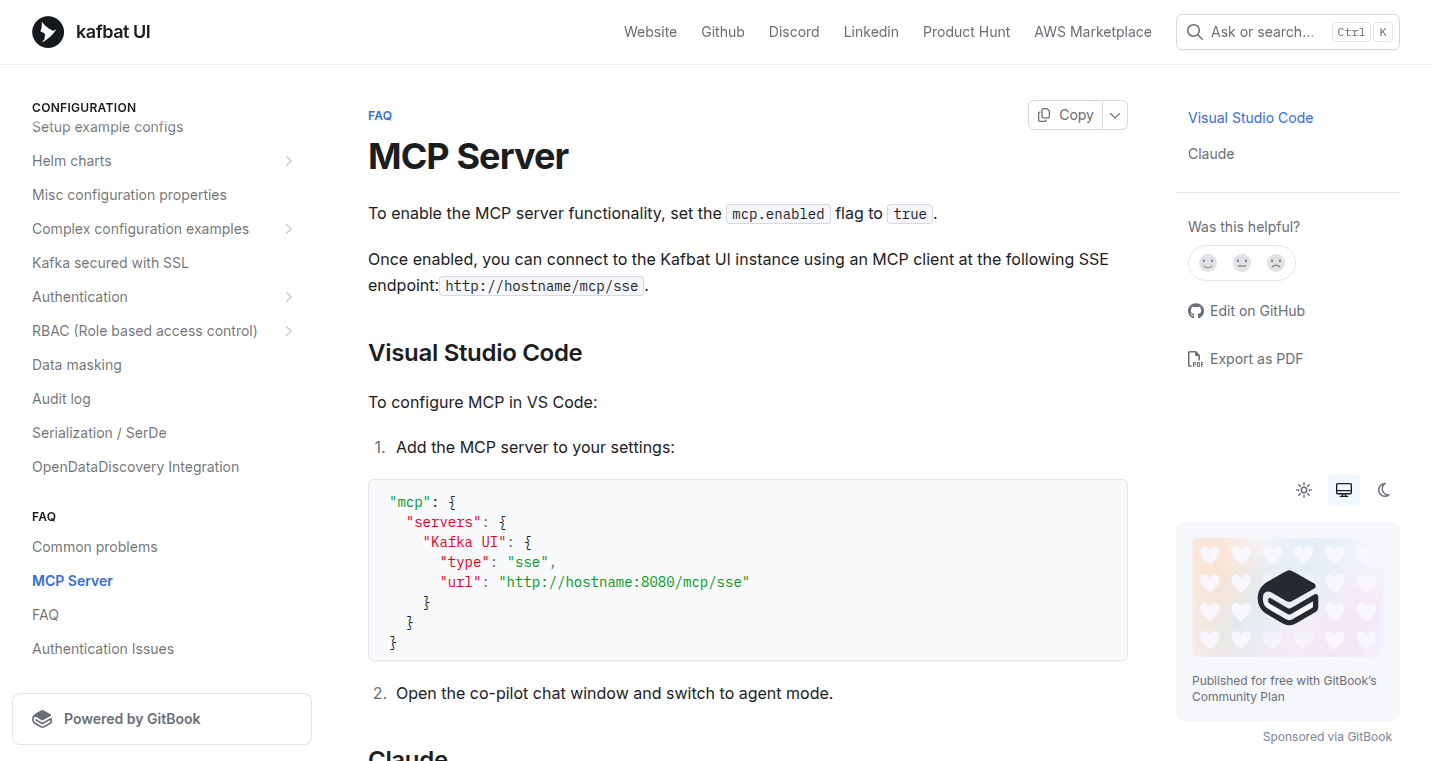Click the Ask or search input field
The height and width of the screenshot is (761, 1440).
pos(1288,32)
